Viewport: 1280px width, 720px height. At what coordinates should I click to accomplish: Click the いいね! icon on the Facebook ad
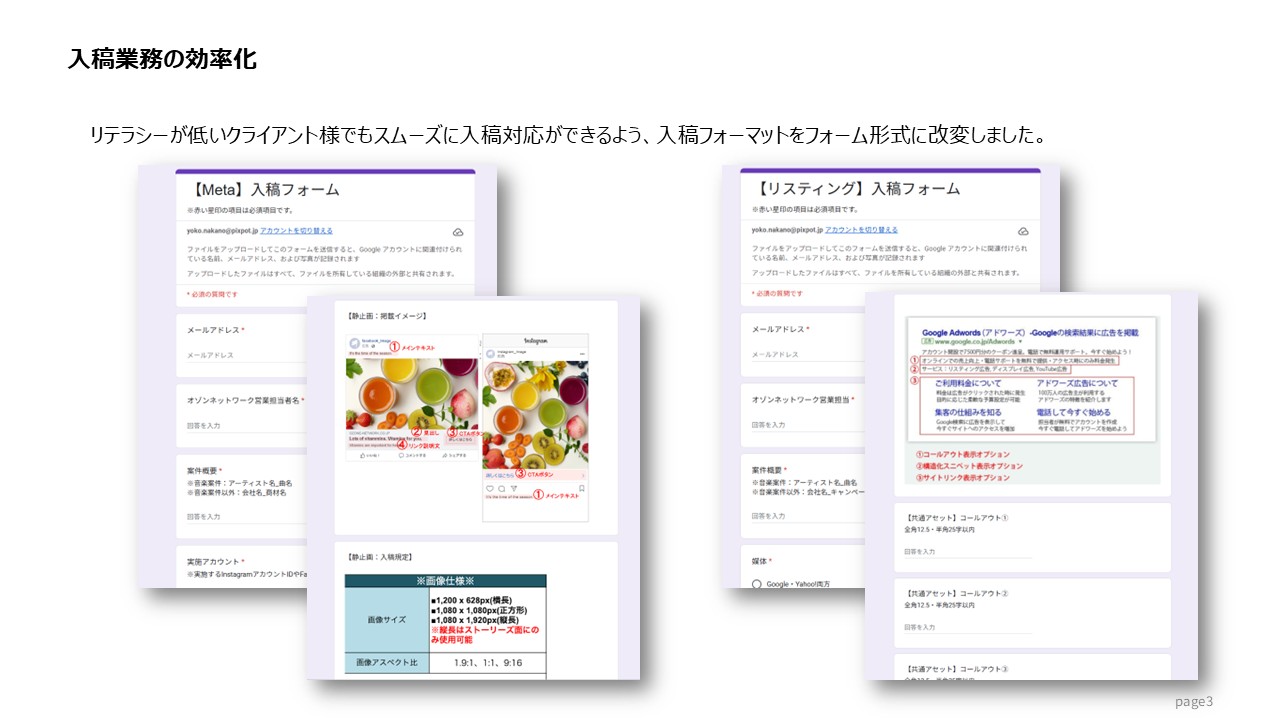pyautogui.click(x=364, y=455)
